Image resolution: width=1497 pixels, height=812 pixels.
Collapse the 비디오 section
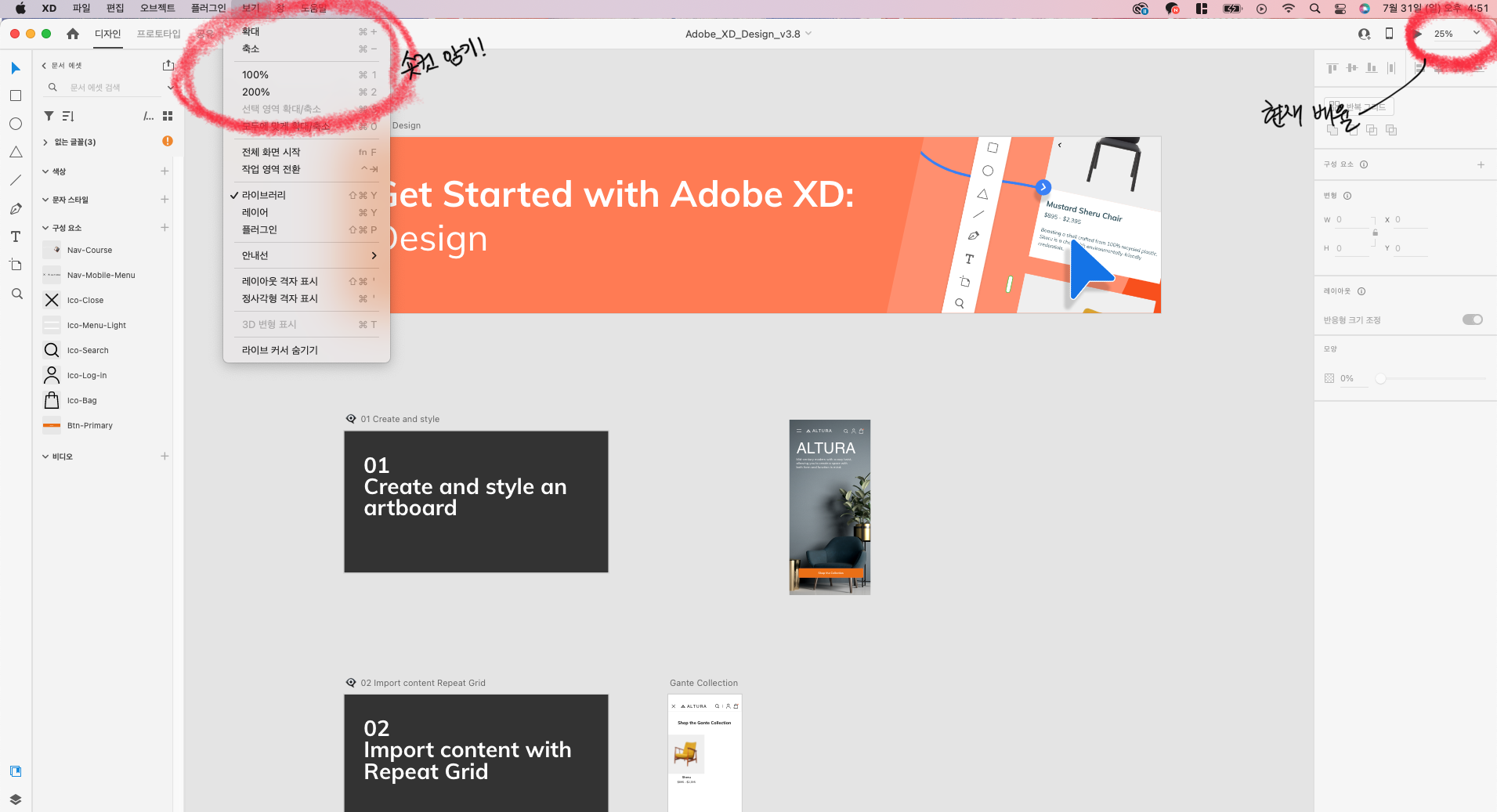[x=45, y=457]
